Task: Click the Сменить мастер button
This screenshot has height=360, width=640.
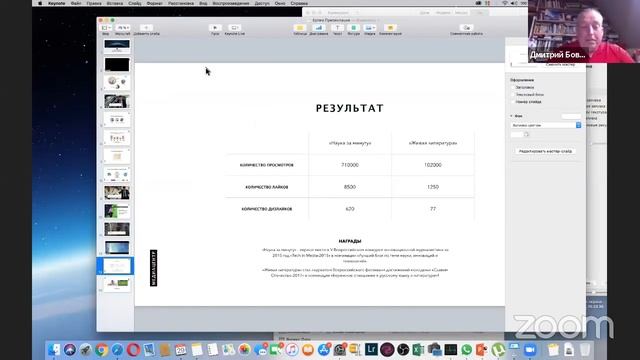Action: (560, 64)
